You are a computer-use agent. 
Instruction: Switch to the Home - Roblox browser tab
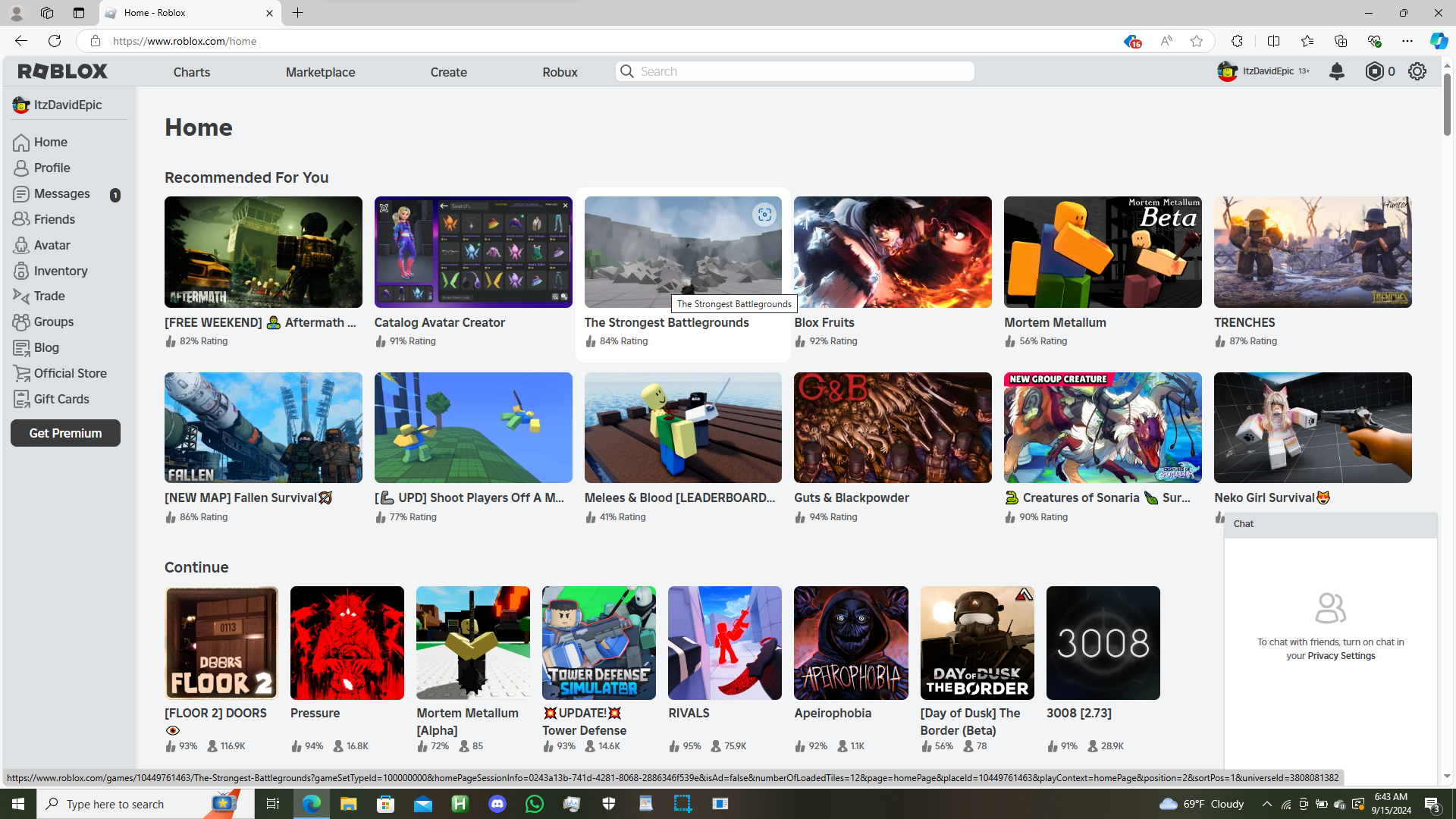click(189, 13)
